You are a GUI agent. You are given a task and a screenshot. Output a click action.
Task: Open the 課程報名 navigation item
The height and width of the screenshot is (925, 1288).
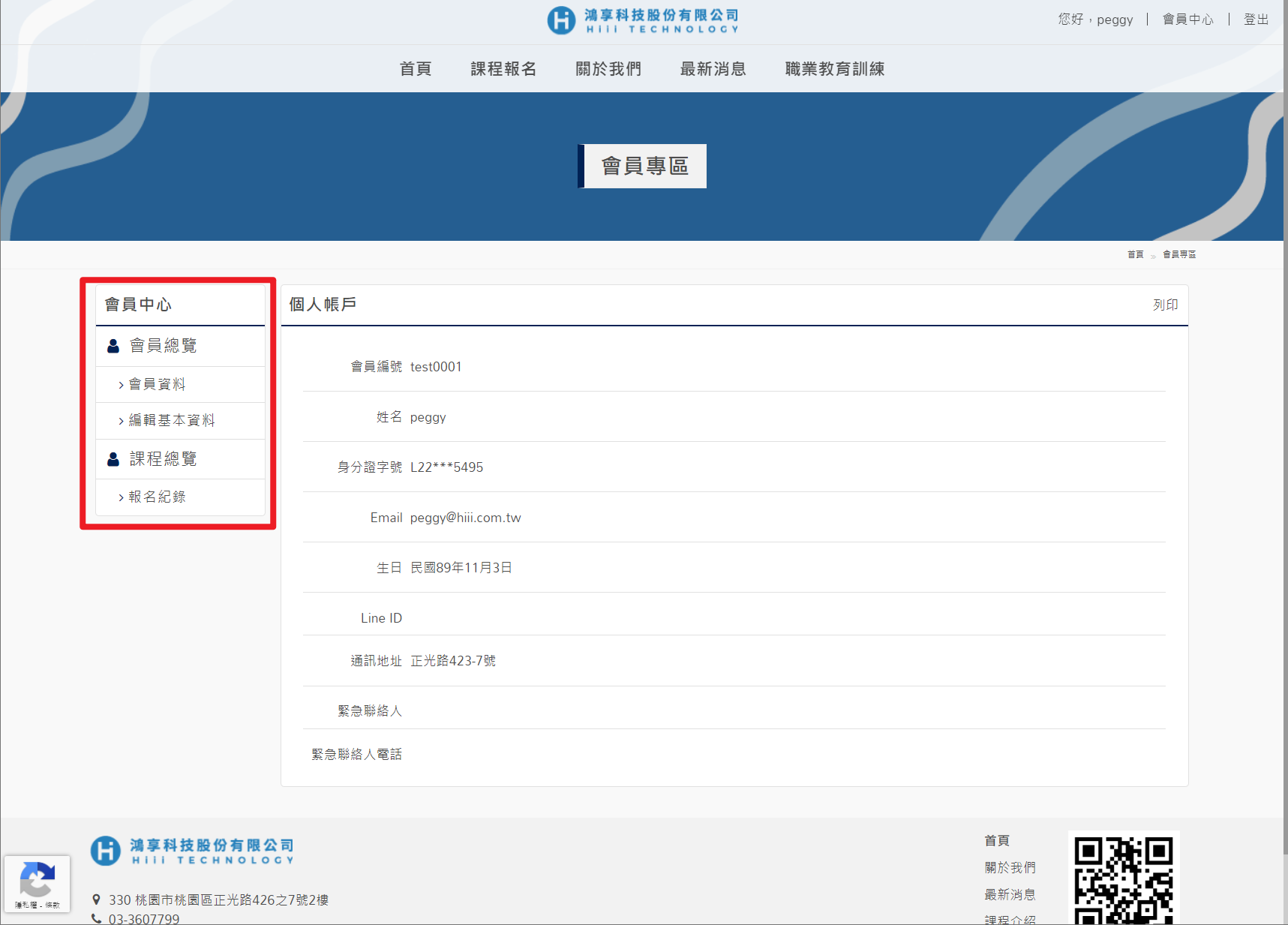click(x=503, y=69)
